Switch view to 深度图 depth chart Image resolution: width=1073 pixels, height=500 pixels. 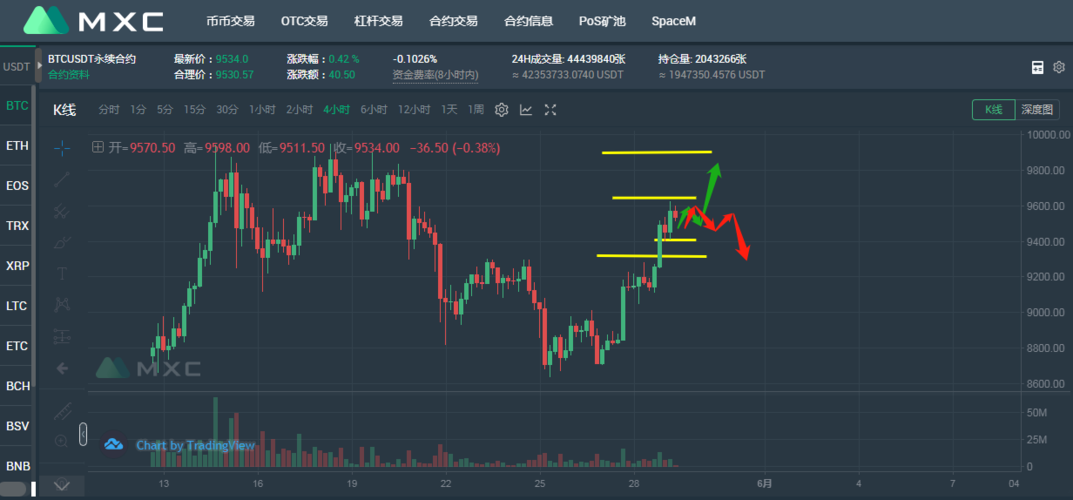coord(1037,109)
